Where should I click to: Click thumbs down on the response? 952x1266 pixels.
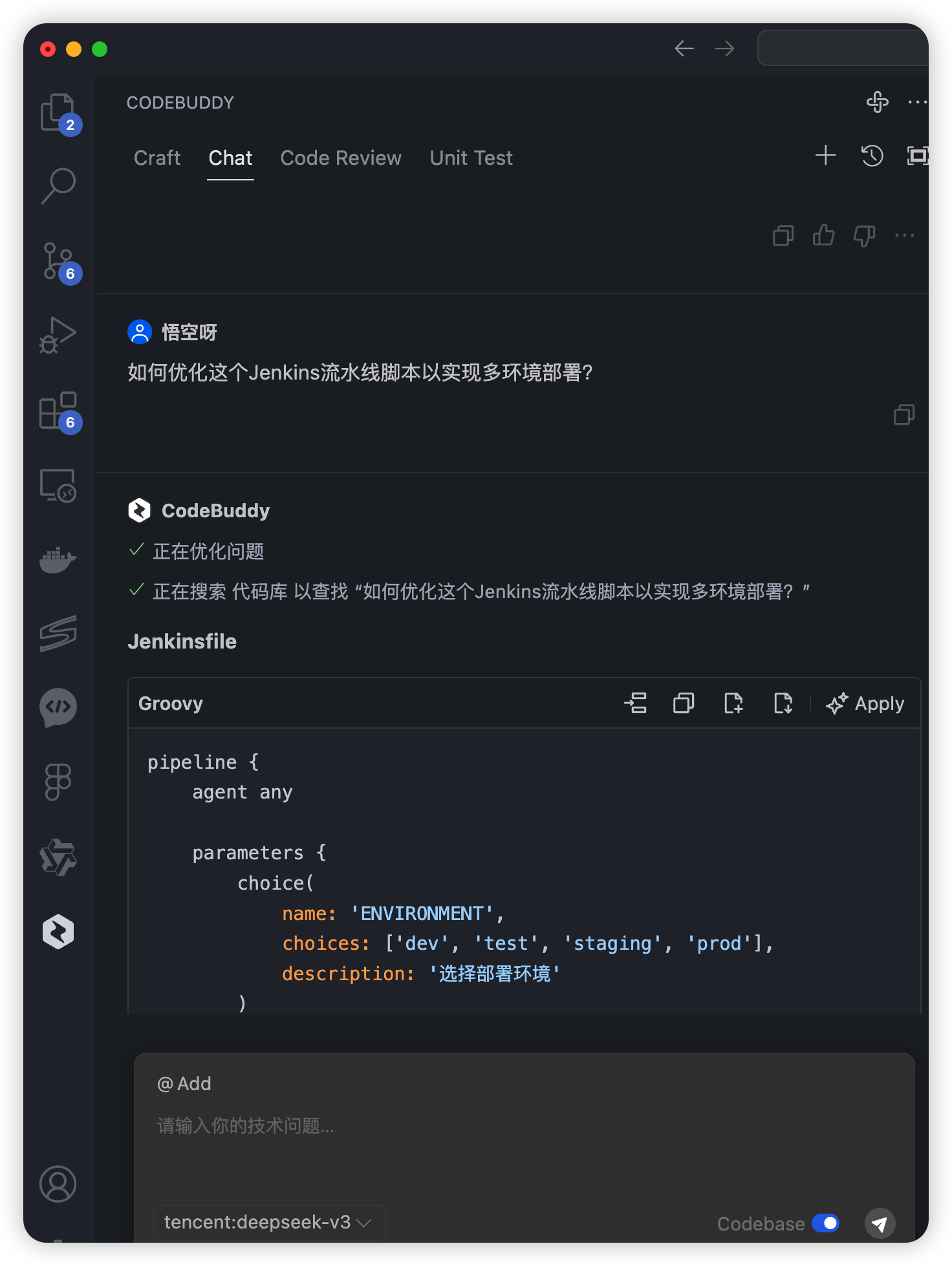864,235
